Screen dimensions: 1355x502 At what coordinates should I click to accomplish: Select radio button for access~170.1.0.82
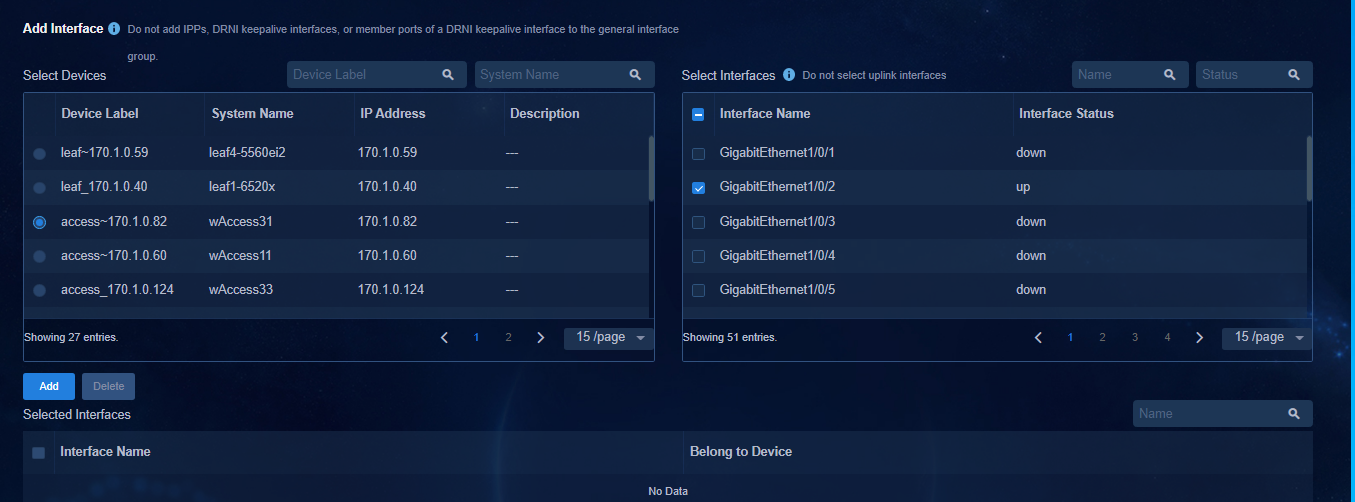point(39,222)
